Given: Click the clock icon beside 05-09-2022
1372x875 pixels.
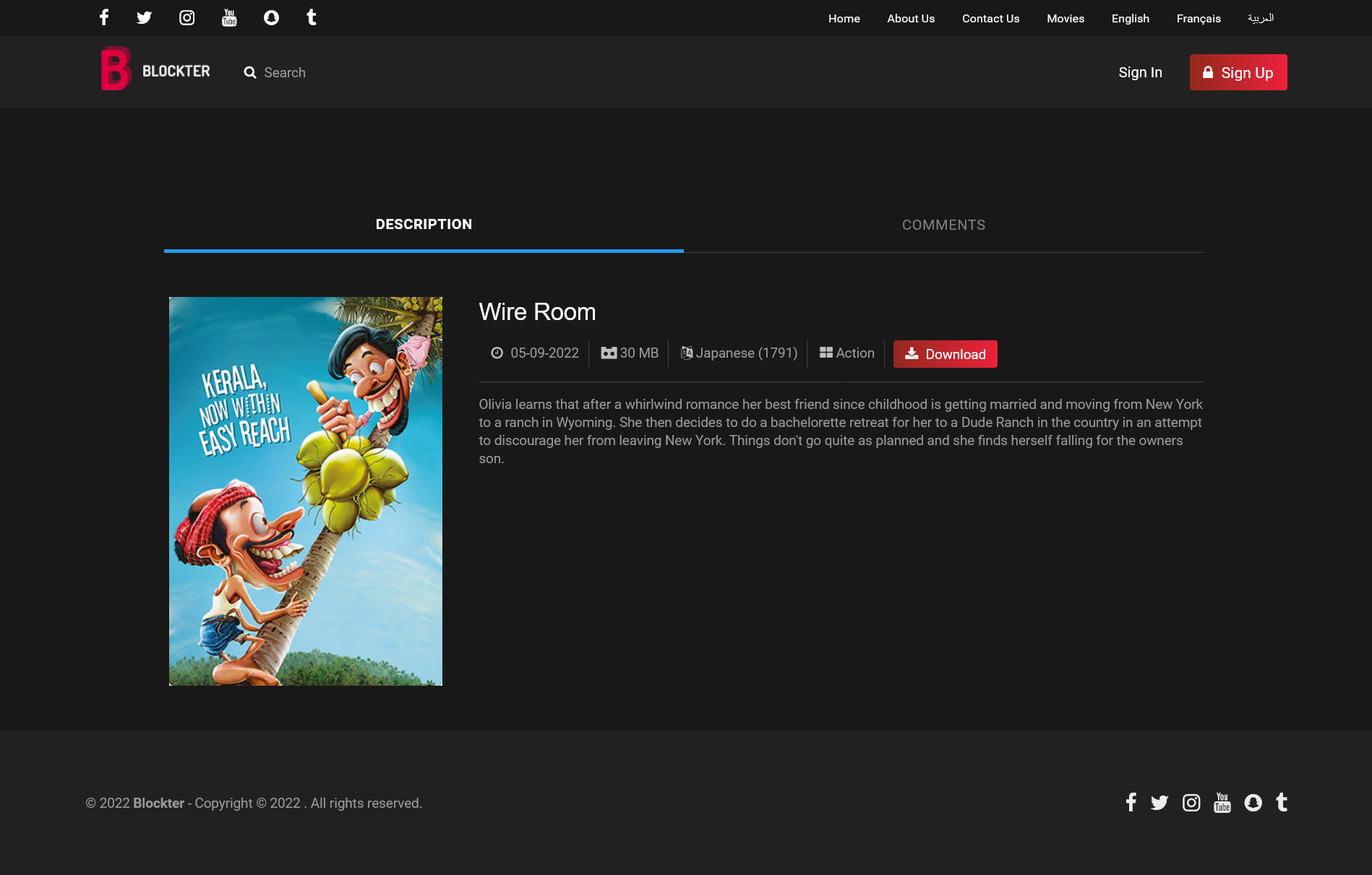Looking at the screenshot, I should click(497, 353).
